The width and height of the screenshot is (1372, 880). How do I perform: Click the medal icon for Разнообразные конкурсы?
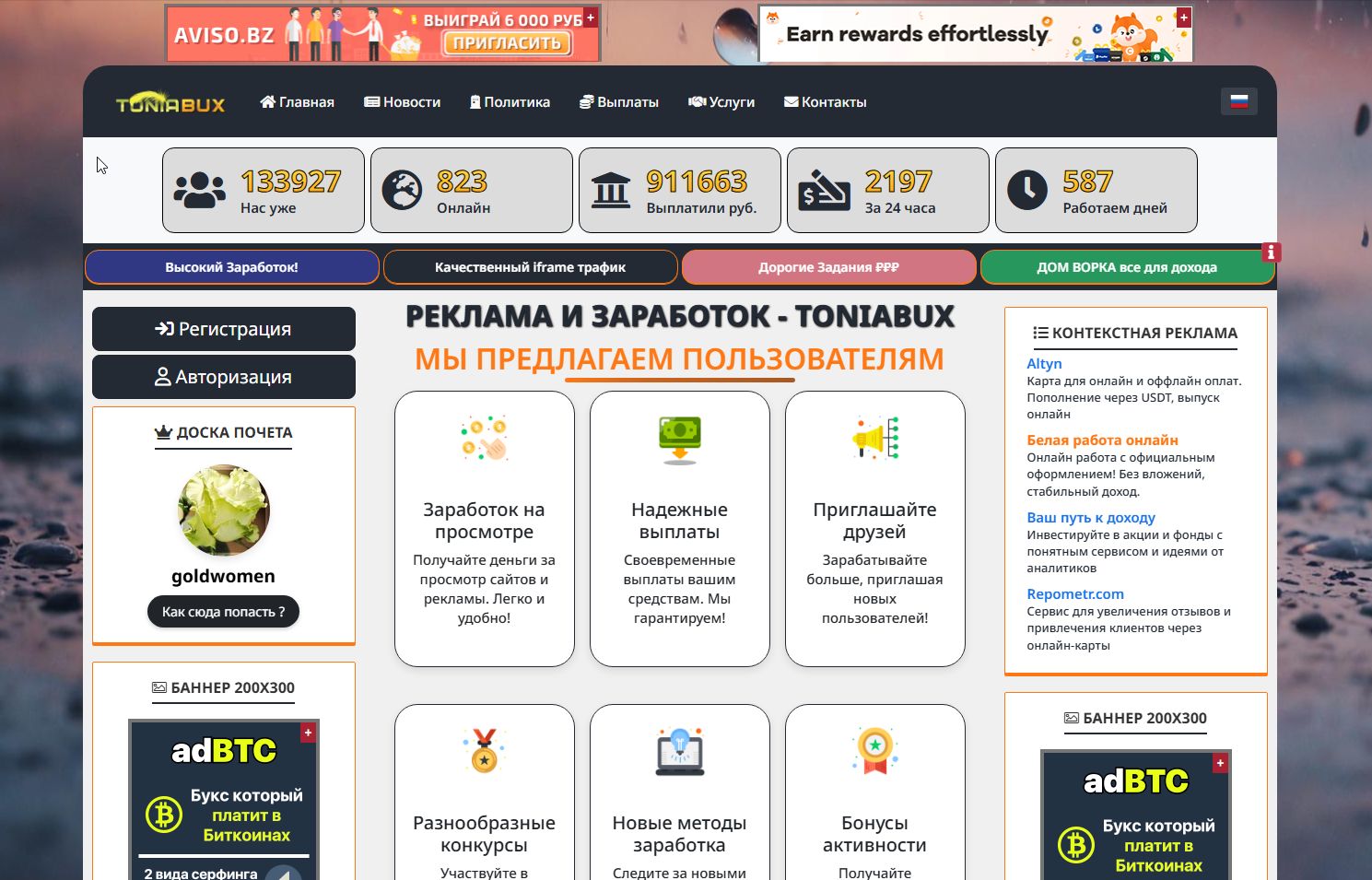point(485,751)
